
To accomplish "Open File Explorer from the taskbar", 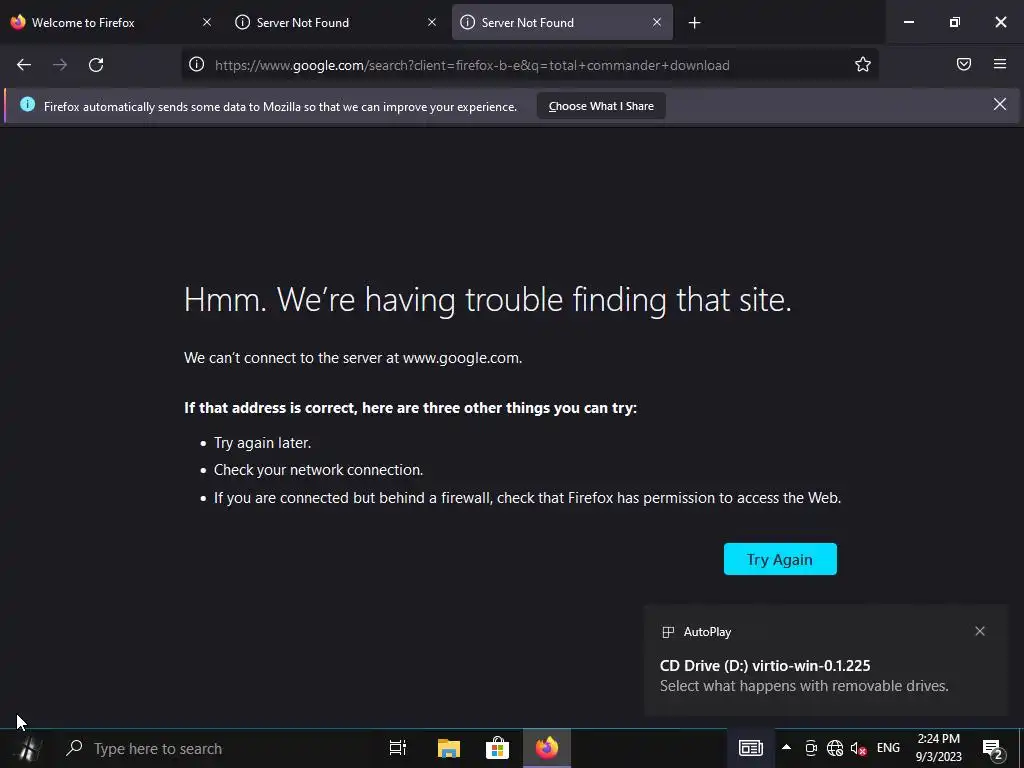I will (449, 748).
